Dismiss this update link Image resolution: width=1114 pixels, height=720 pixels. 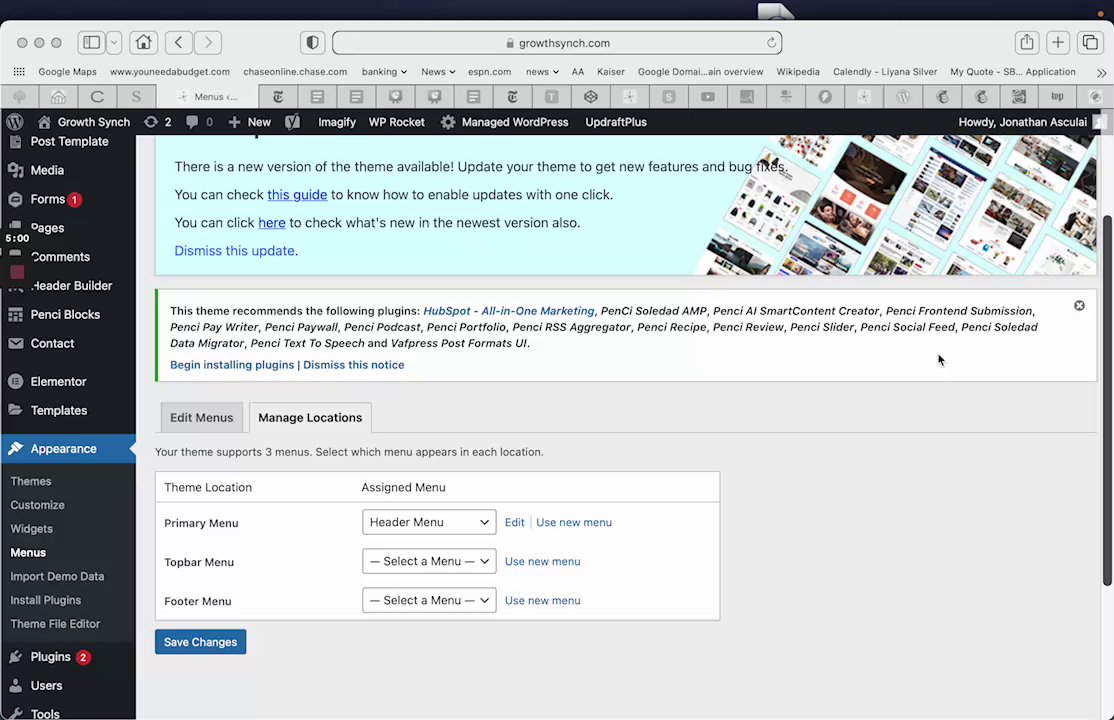pyautogui.click(x=234, y=251)
